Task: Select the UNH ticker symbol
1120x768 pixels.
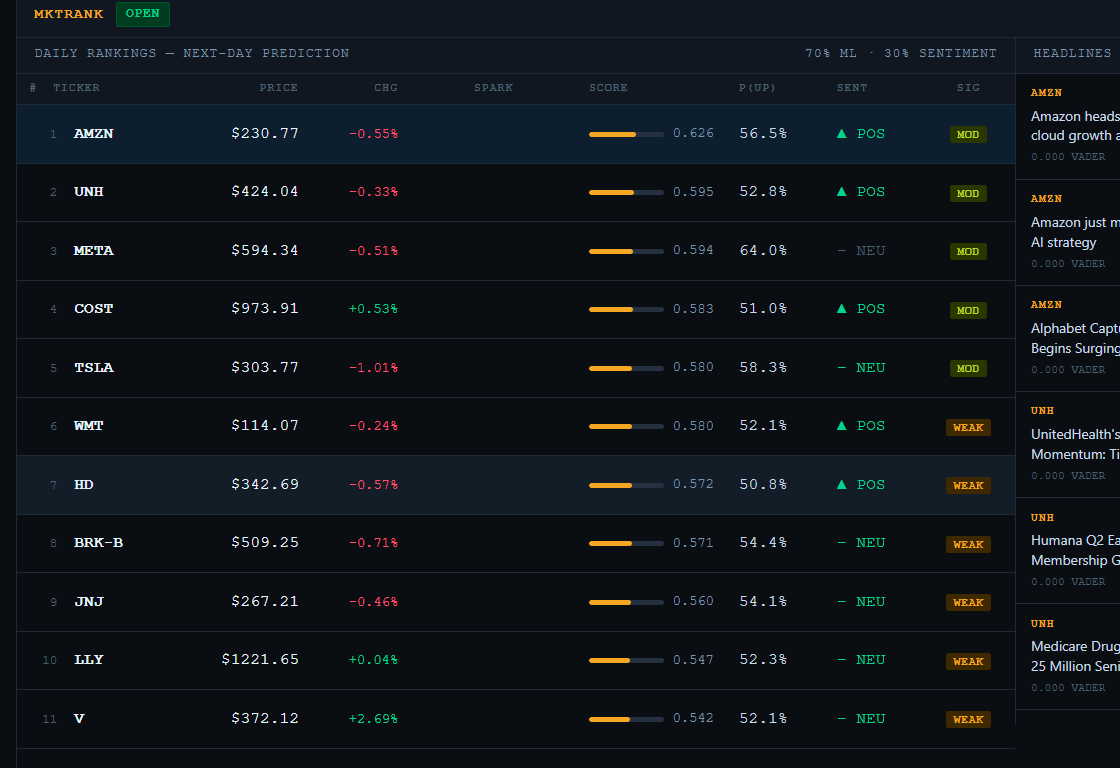Action: point(89,191)
